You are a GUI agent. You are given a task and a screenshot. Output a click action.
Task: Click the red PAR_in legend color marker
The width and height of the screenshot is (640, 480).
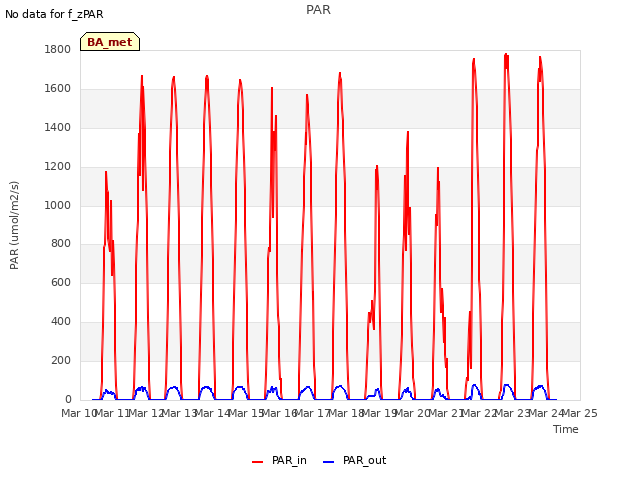coord(258,462)
